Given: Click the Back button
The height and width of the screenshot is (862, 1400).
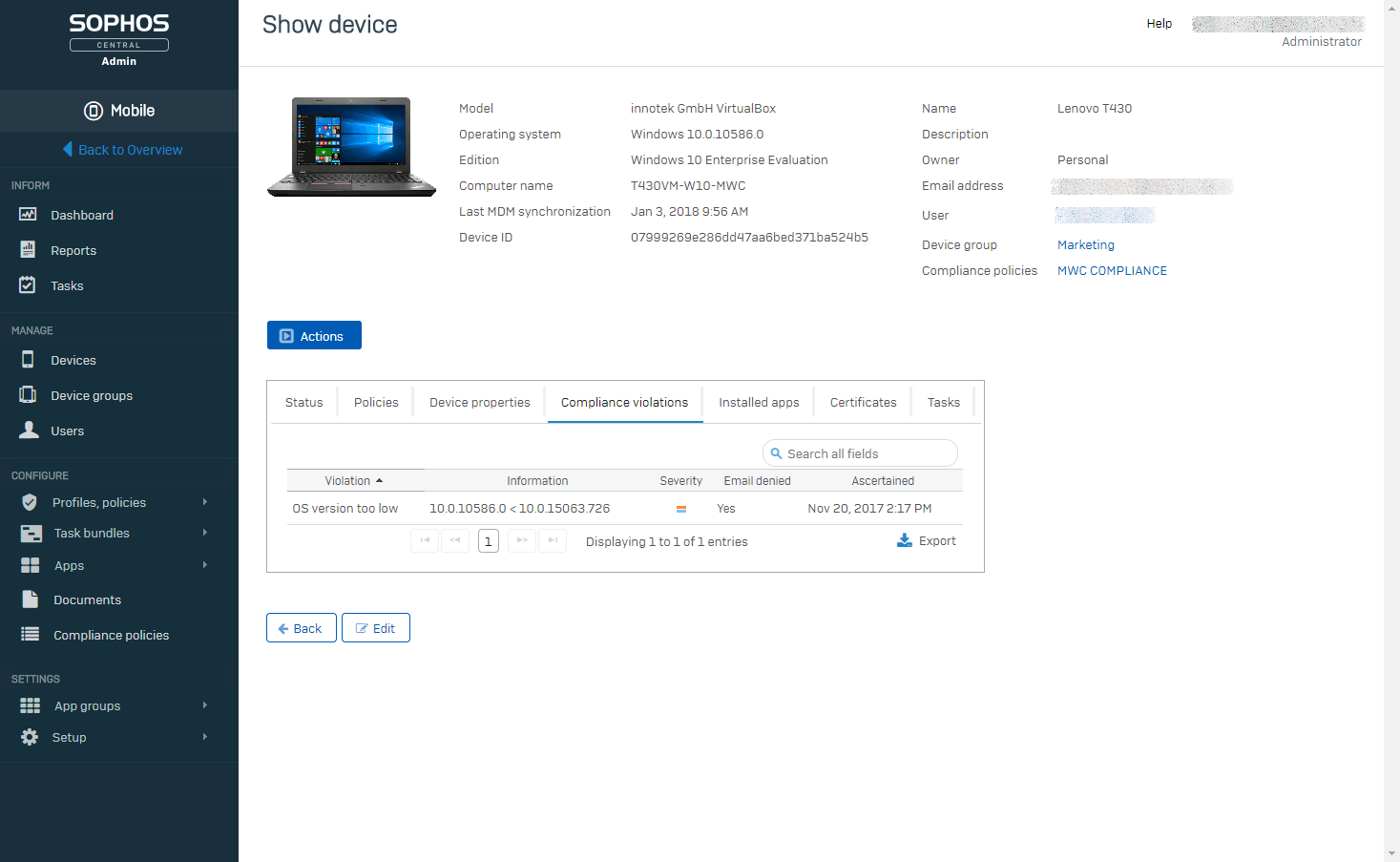Looking at the screenshot, I should [302, 628].
